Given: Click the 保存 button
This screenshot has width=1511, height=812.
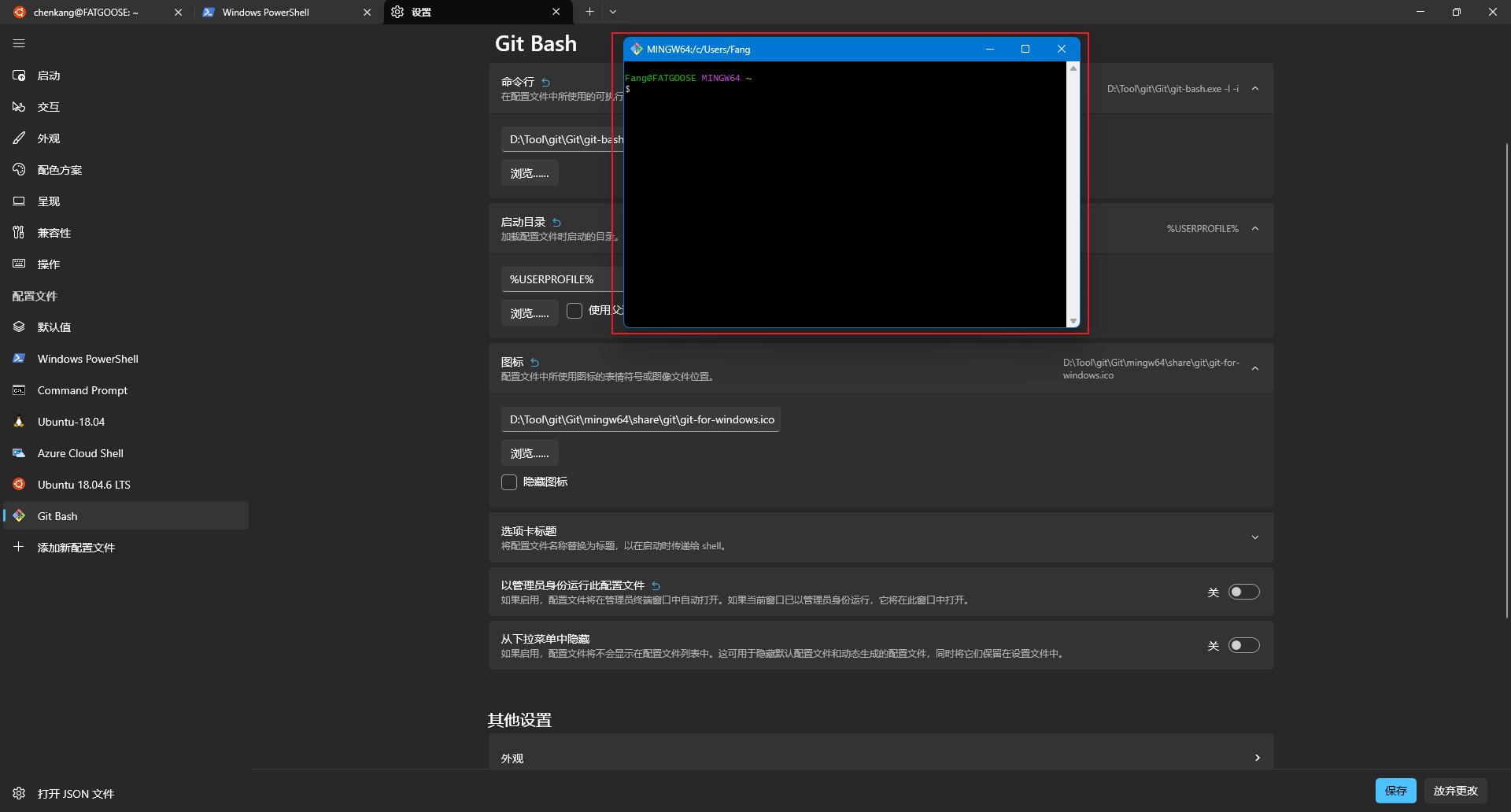Looking at the screenshot, I should (1396, 791).
